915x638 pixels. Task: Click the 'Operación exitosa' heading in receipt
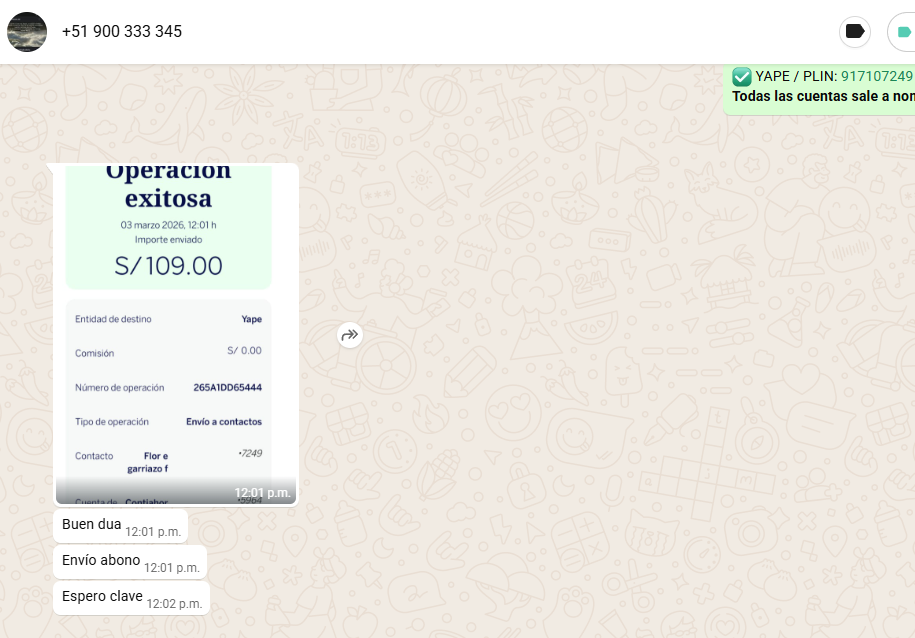tap(168, 184)
